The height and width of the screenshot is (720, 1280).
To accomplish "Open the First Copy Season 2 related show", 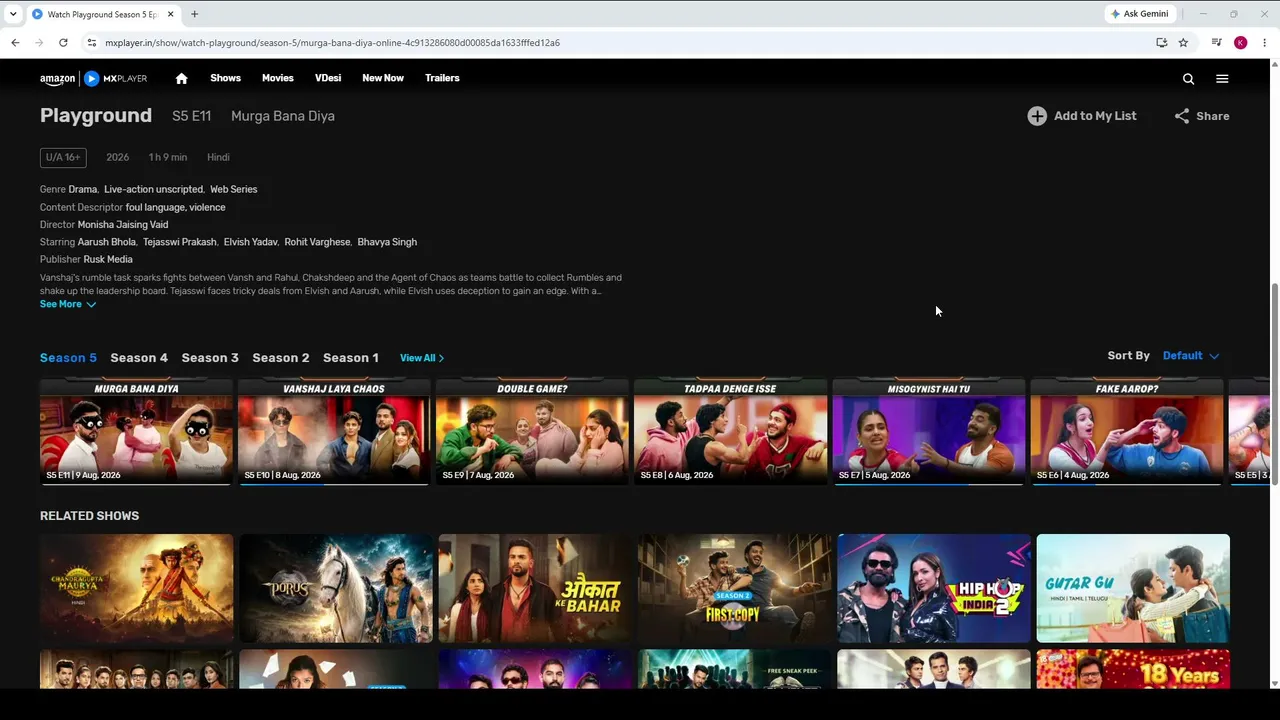I will coord(734,588).
